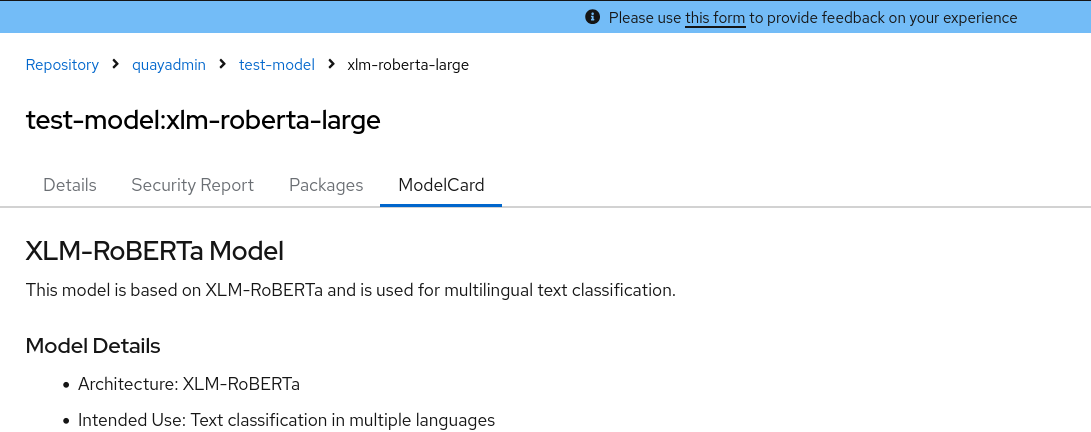Click the 'Please use' feedback banner text
The width and height of the screenshot is (1091, 432).
point(645,18)
